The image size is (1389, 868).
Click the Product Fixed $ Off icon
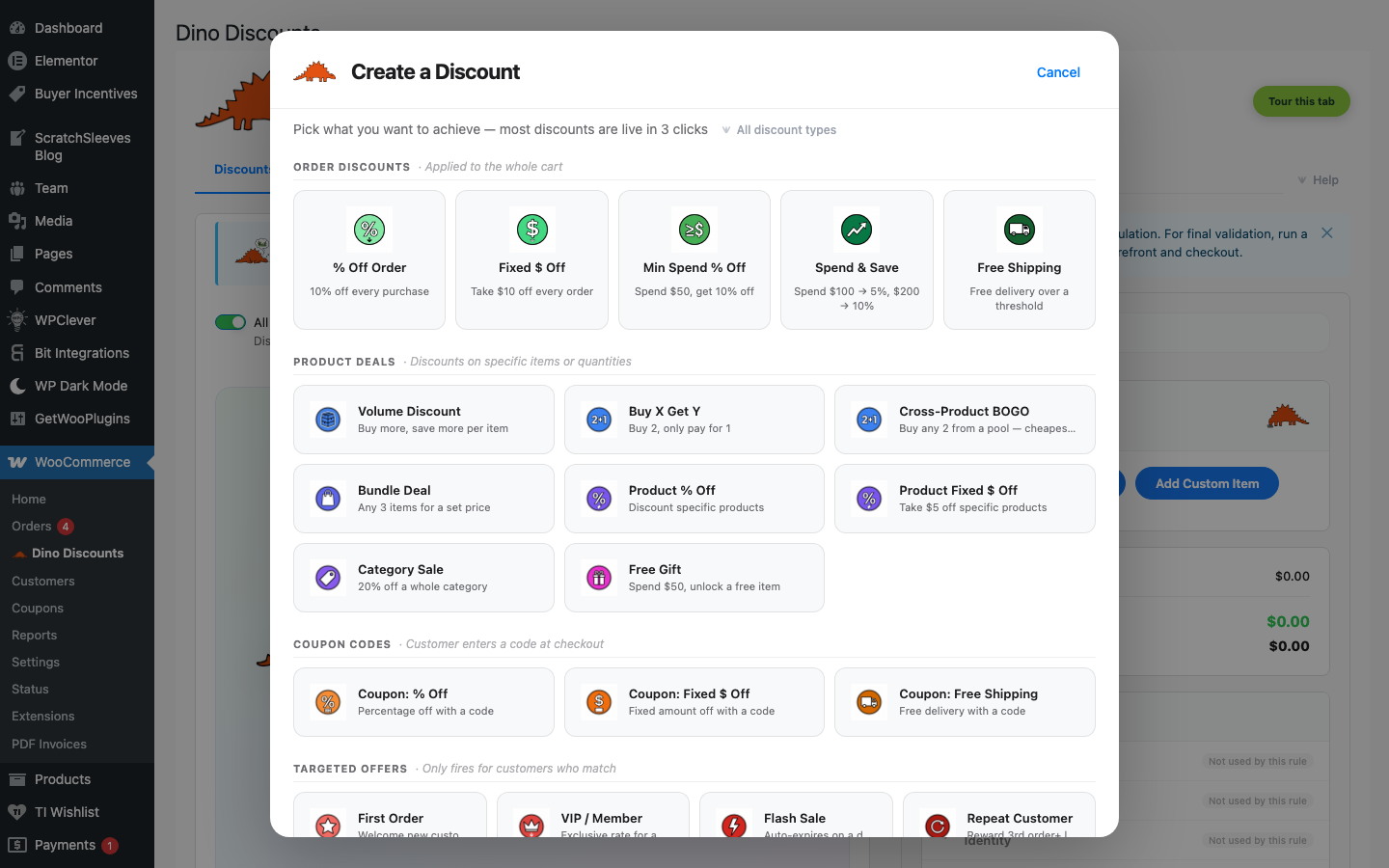coord(869,499)
